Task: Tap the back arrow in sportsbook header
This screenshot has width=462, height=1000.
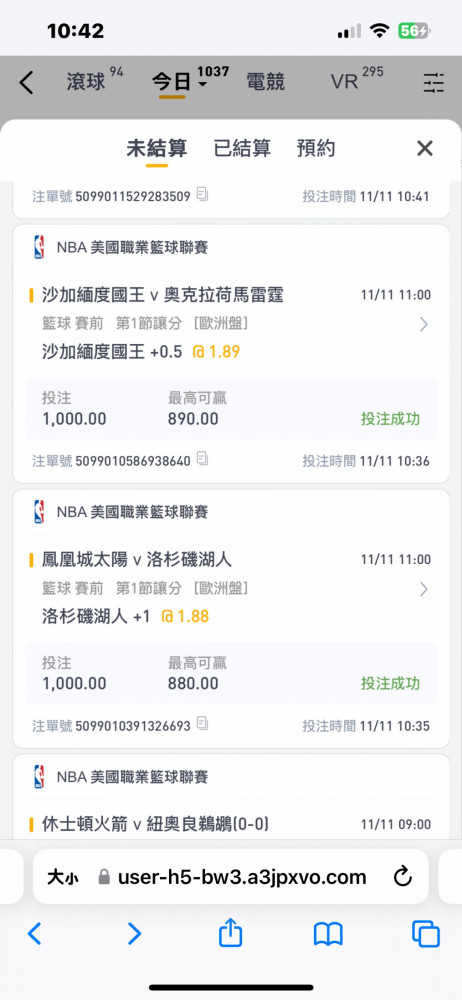Action: coord(26,83)
